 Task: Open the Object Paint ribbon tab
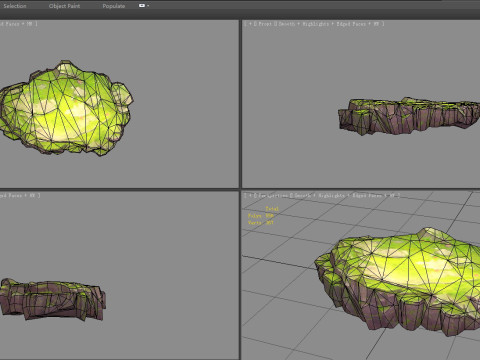(x=64, y=6)
